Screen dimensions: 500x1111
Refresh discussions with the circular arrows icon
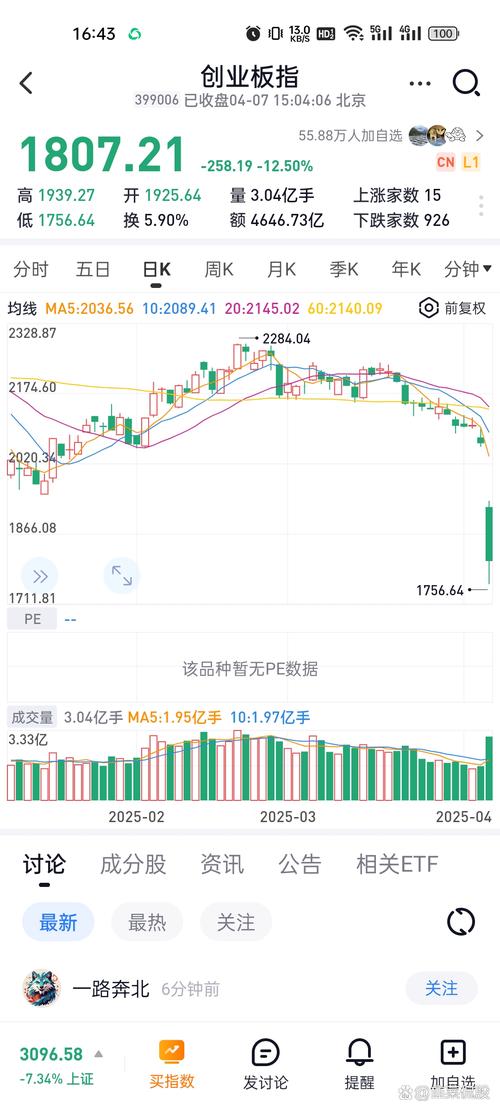click(x=461, y=922)
